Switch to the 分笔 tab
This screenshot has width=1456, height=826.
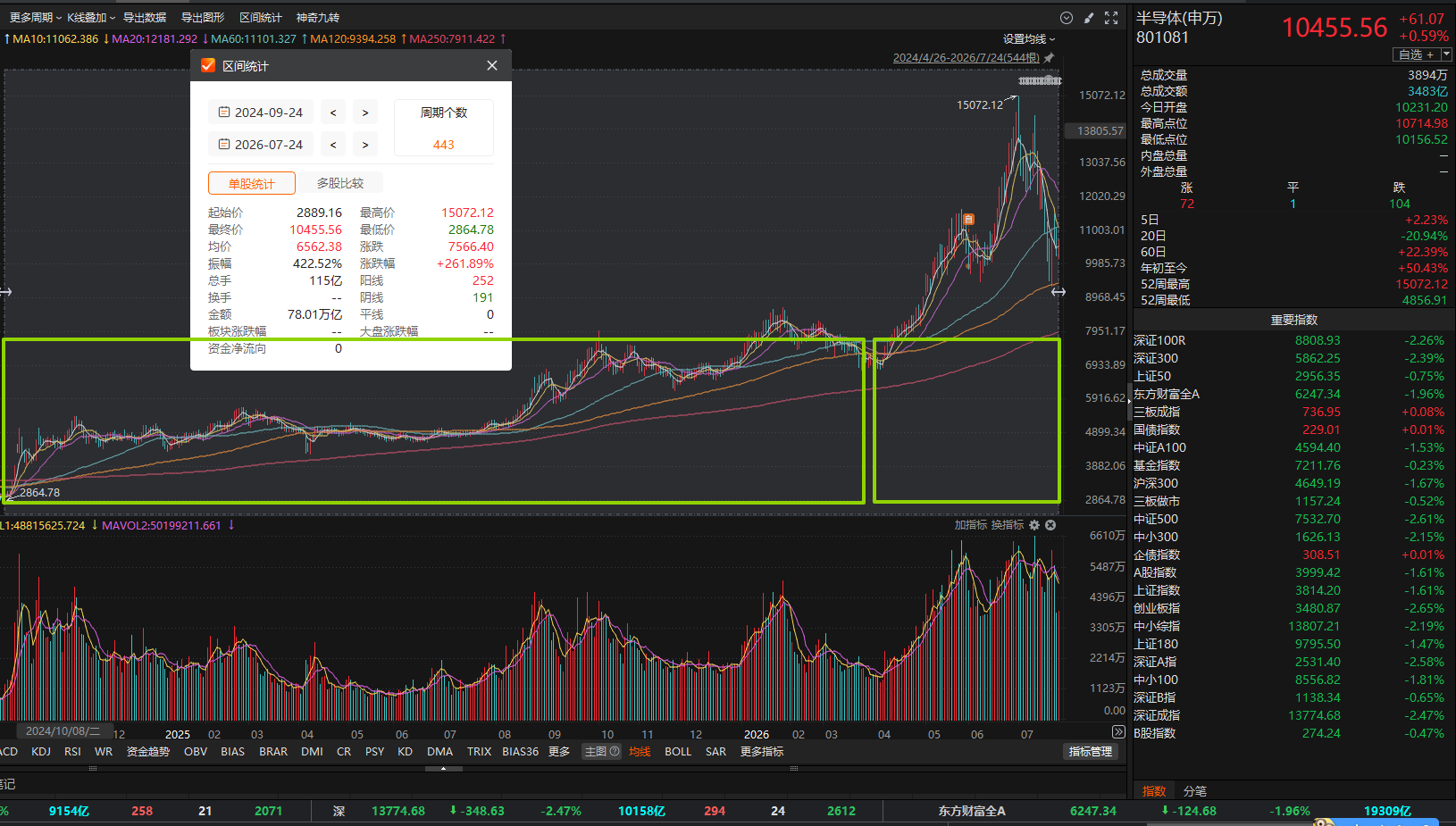1195,791
